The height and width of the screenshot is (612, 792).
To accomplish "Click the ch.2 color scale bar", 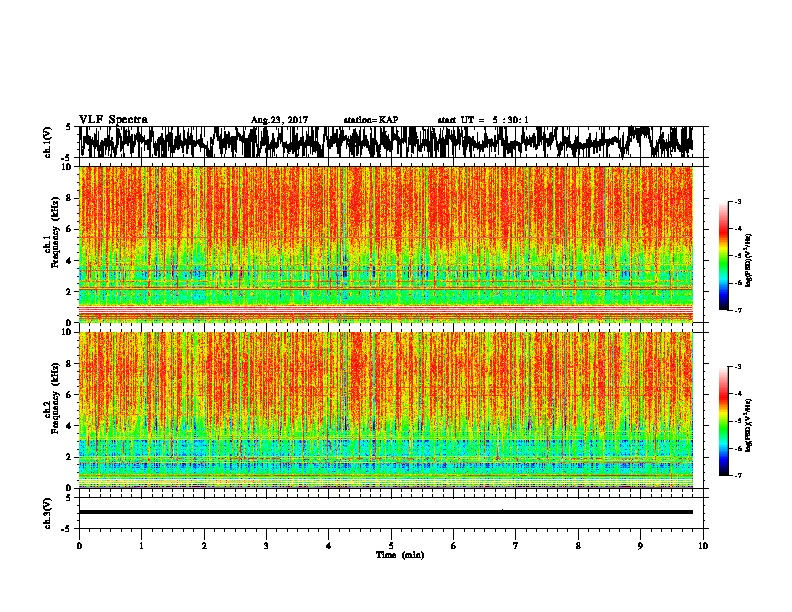I will point(723,421).
